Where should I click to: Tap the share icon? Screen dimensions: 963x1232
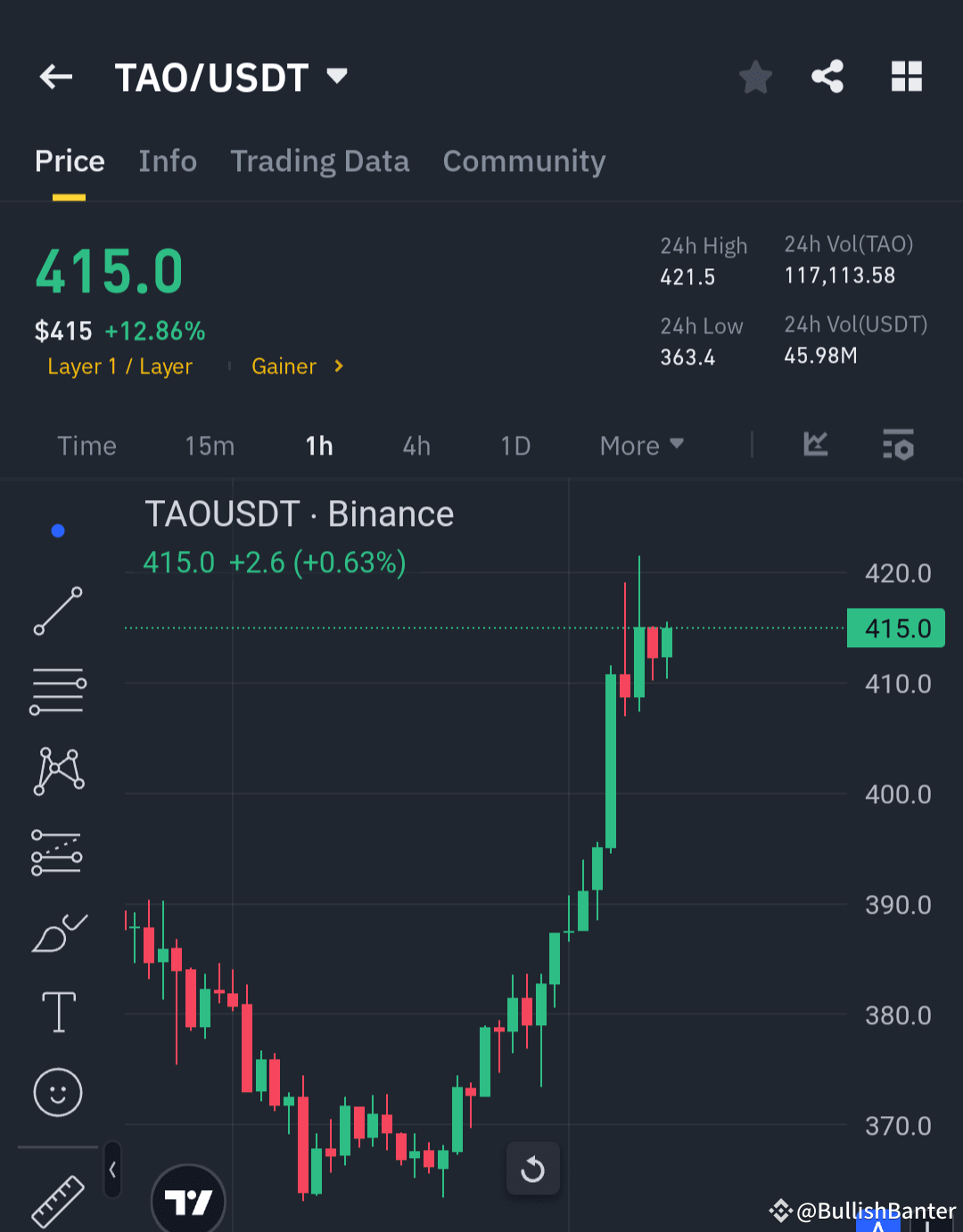tap(827, 77)
